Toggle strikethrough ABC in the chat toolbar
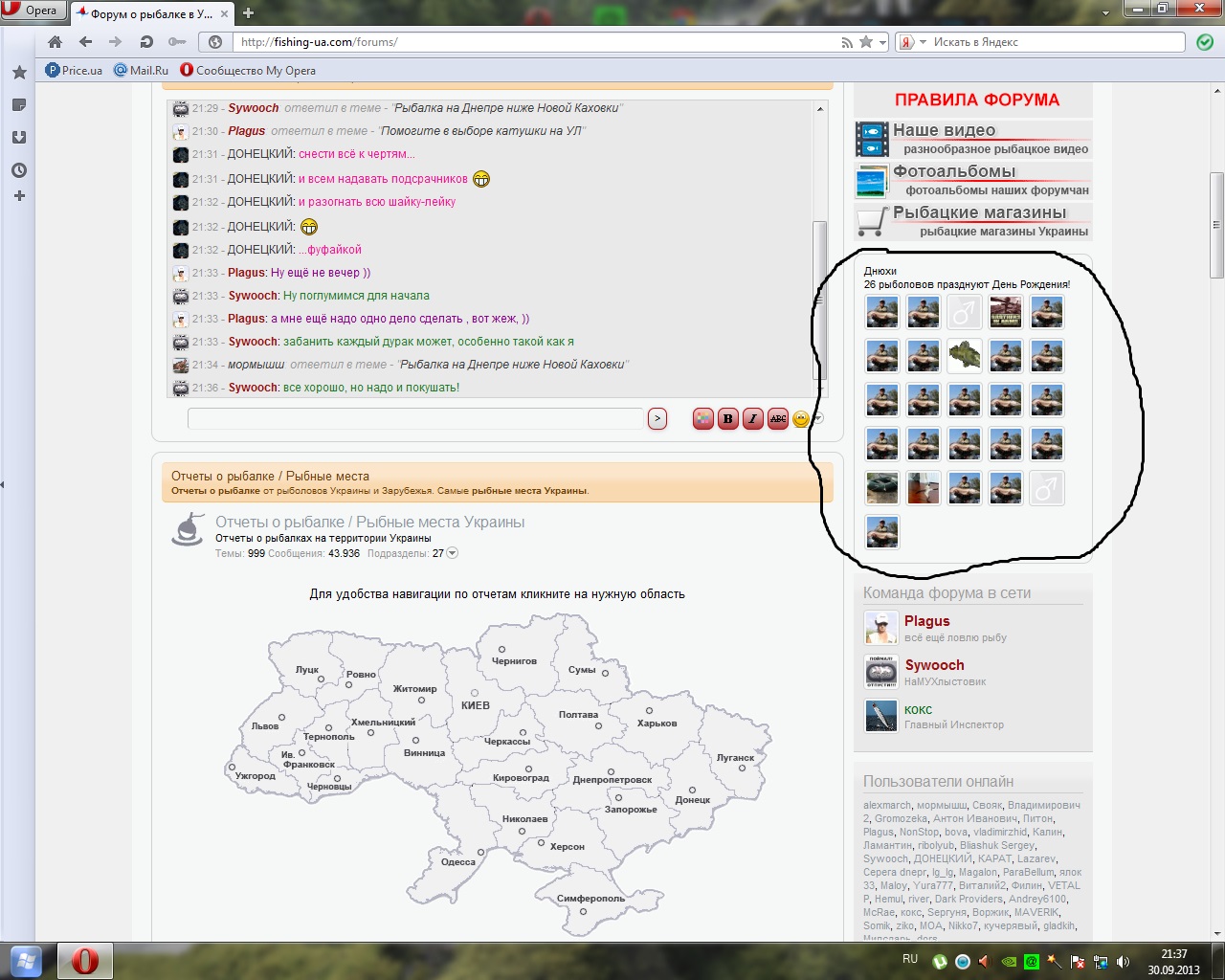 (777, 418)
